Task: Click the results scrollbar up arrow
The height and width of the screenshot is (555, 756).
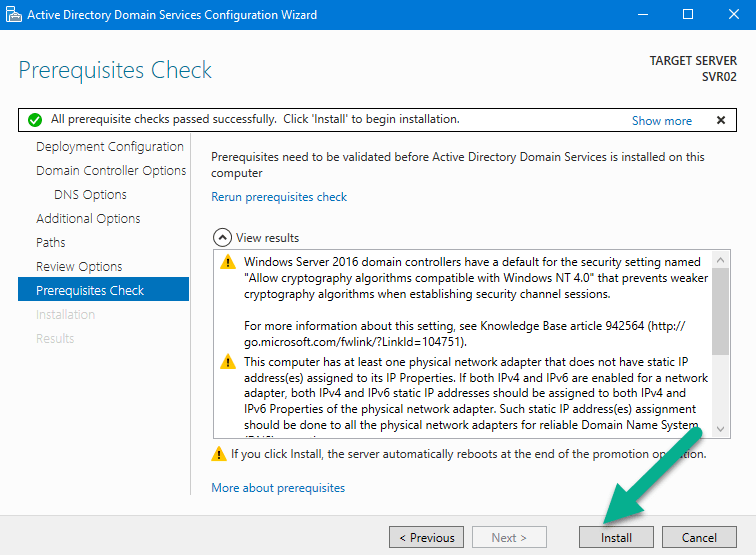Action: point(721,260)
